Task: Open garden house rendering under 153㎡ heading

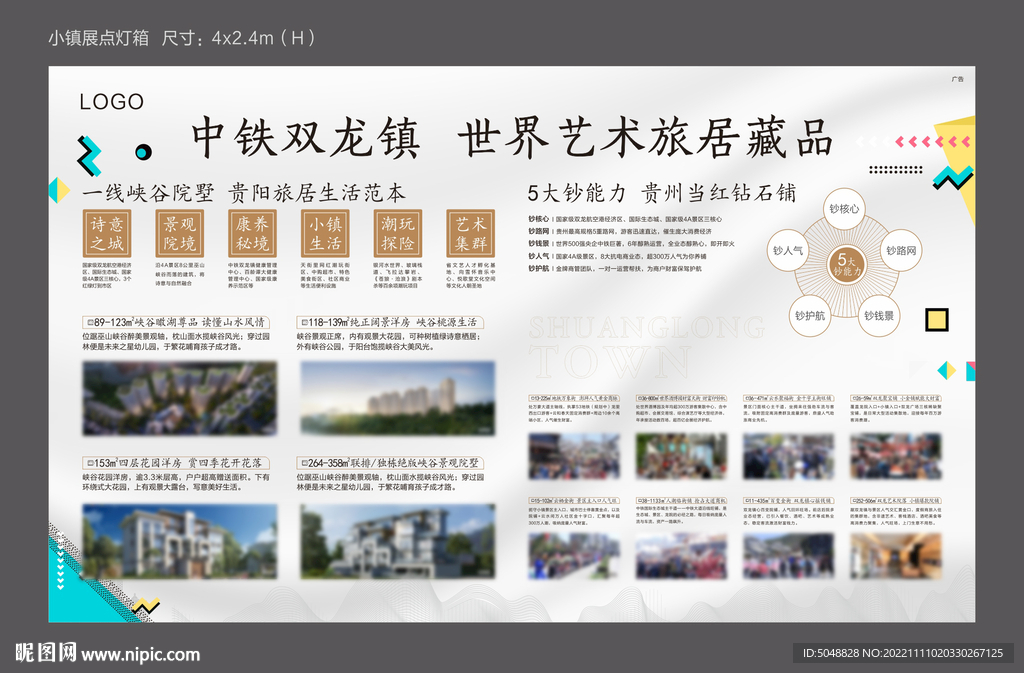Action: tap(180, 541)
